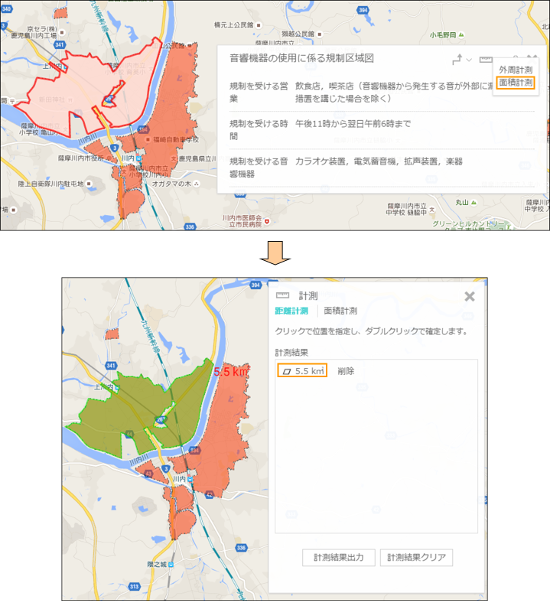The height and width of the screenshot is (601, 550).
Task: Click the 薩摩川内市役所 label on the upper map
Action: (x=81, y=158)
